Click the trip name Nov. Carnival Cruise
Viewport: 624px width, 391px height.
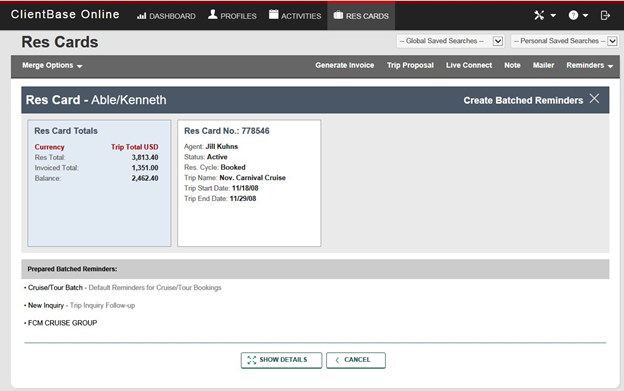[252, 178]
